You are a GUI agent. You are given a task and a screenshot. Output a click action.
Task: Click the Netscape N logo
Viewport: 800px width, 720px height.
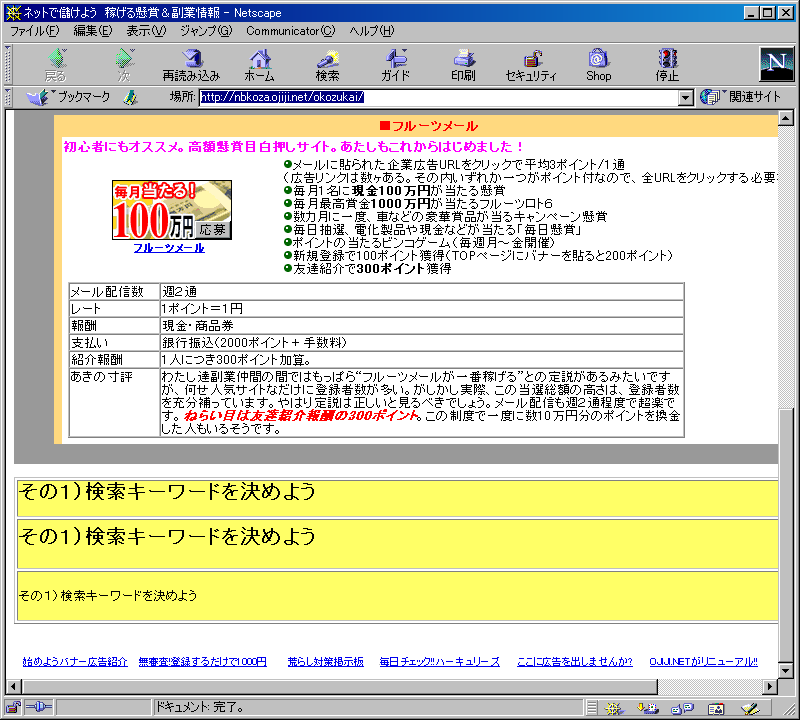click(x=777, y=64)
